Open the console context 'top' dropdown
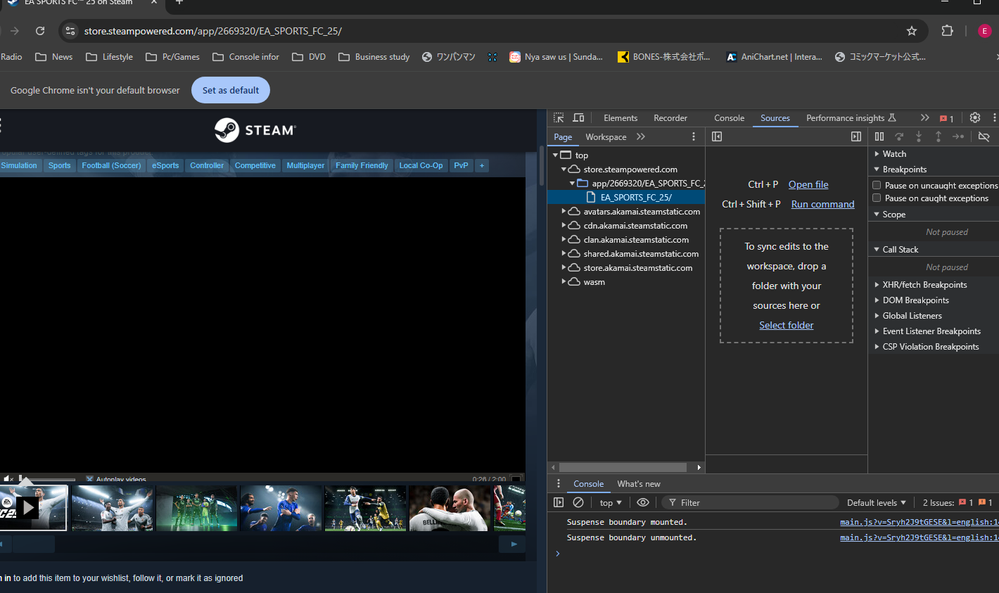Image resolution: width=999 pixels, height=593 pixels. pos(610,503)
